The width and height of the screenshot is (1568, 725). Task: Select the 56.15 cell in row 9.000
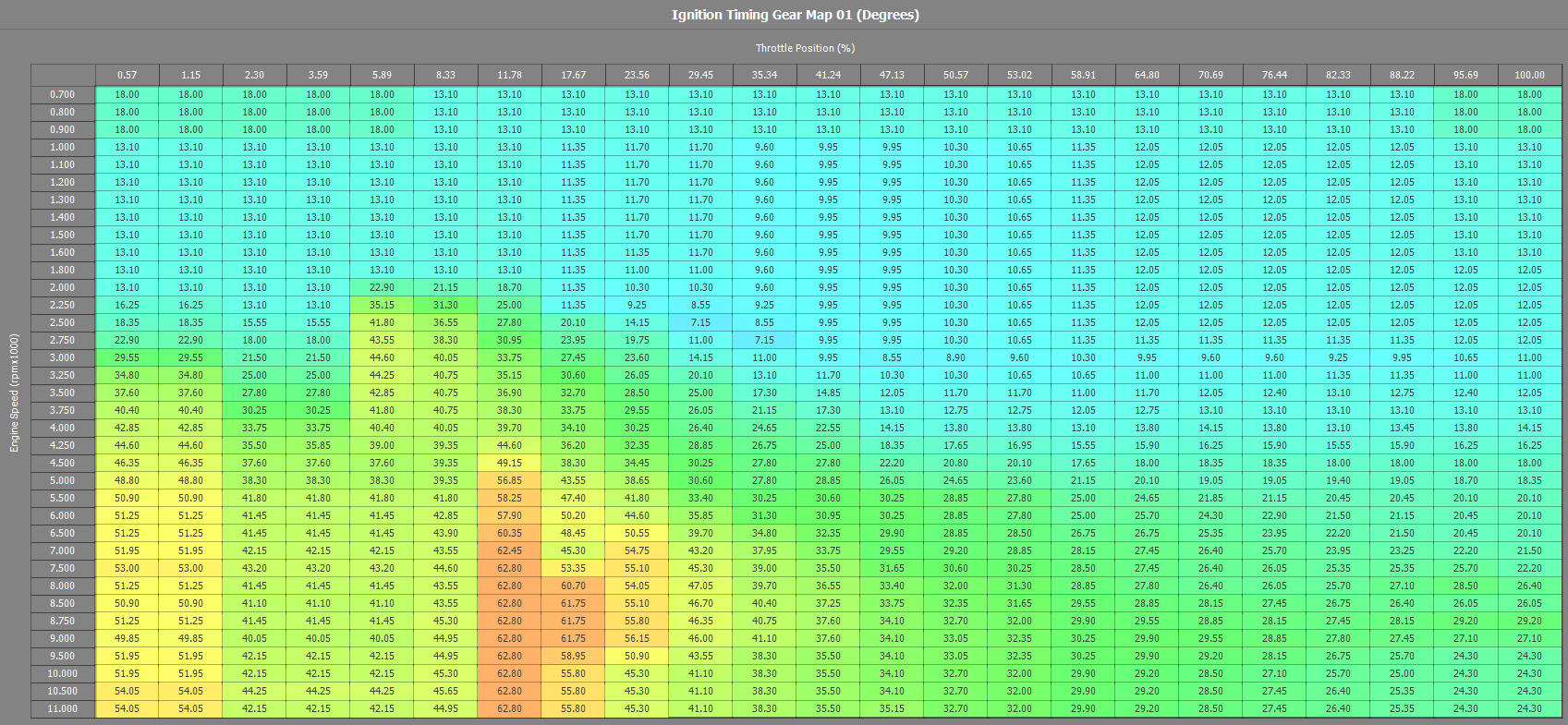638,638
